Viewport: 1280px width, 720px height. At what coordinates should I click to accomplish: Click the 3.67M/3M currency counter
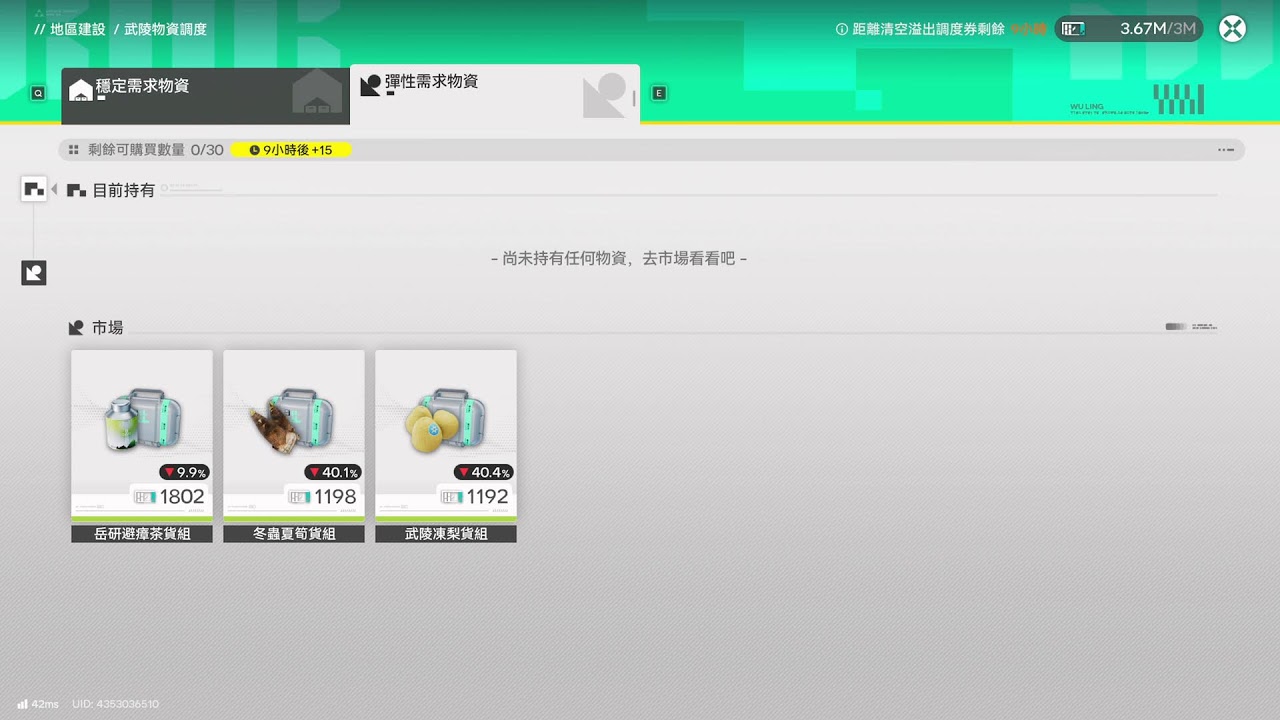click(1129, 29)
